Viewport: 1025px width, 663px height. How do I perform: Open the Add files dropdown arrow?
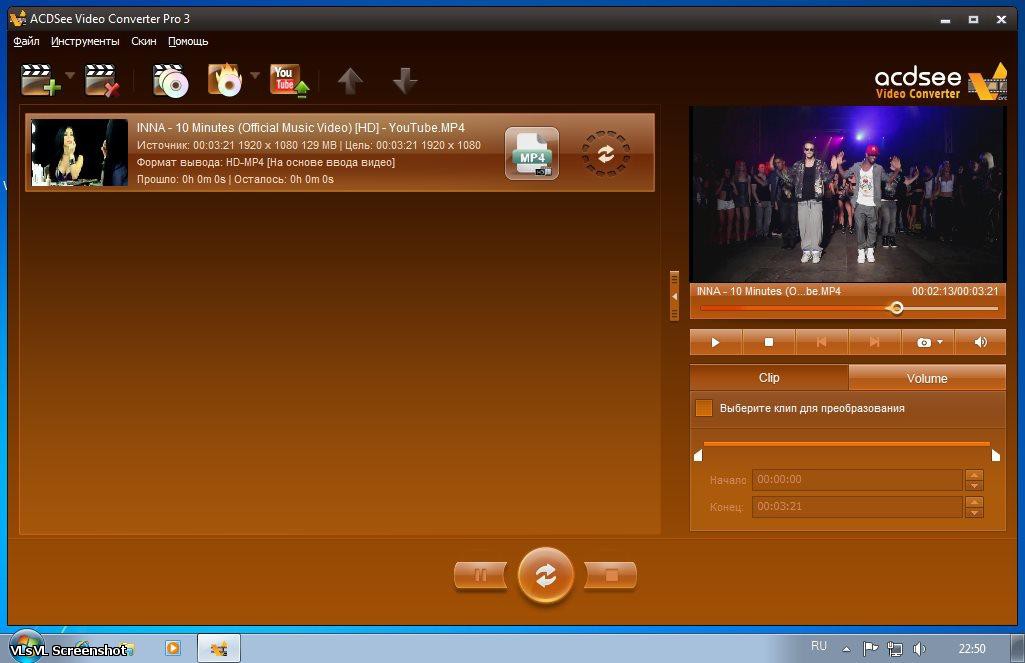click(x=70, y=75)
